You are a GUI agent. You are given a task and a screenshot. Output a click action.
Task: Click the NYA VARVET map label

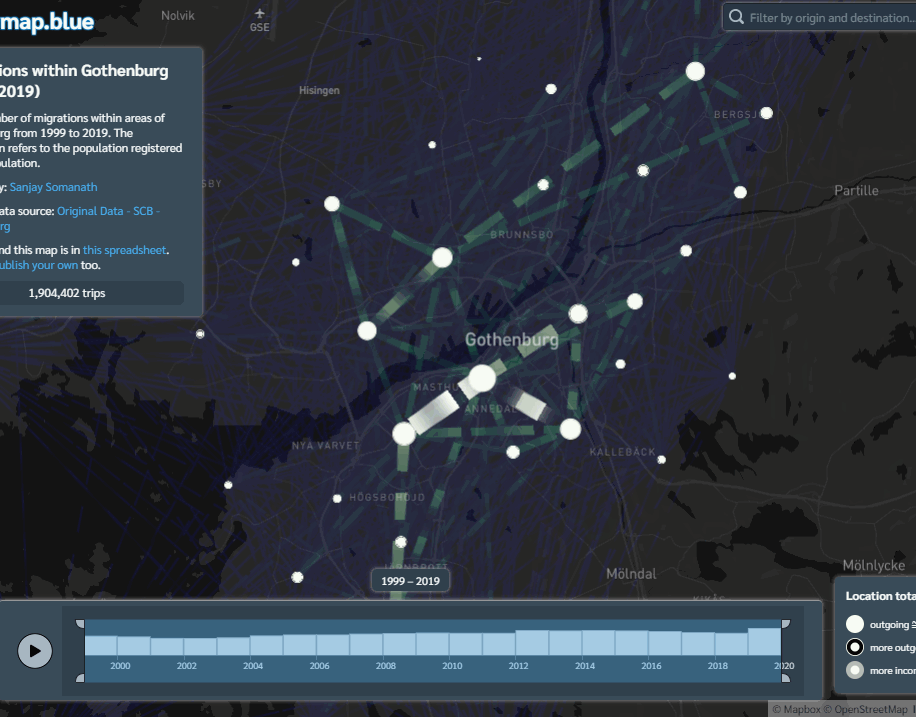(x=325, y=445)
